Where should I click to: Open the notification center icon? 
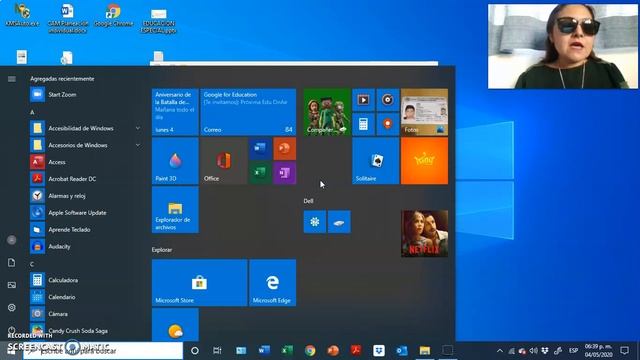tap(624, 351)
